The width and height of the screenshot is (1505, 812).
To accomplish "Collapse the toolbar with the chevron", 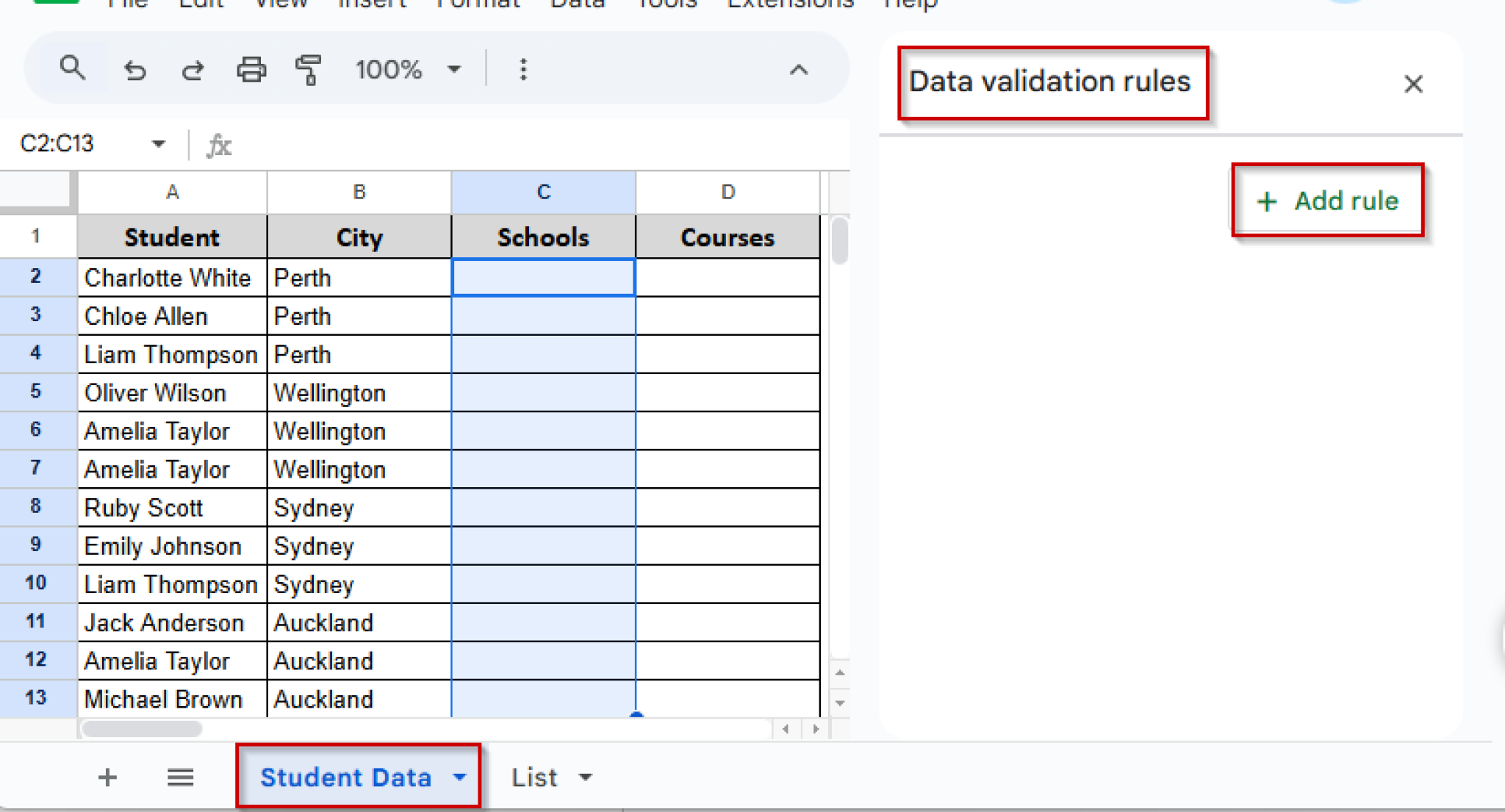I will coord(798,70).
